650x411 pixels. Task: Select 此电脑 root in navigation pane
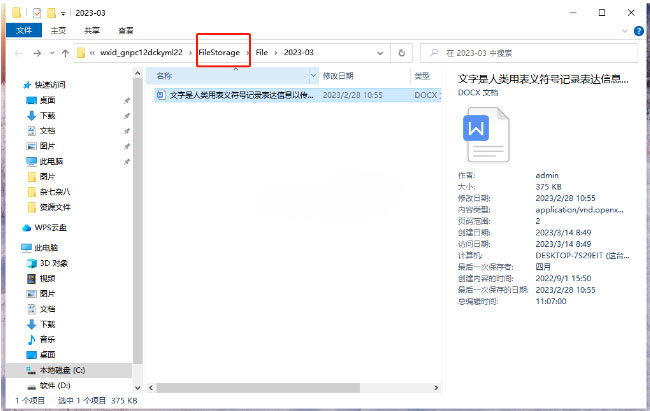pyautogui.click(x=46, y=248)
